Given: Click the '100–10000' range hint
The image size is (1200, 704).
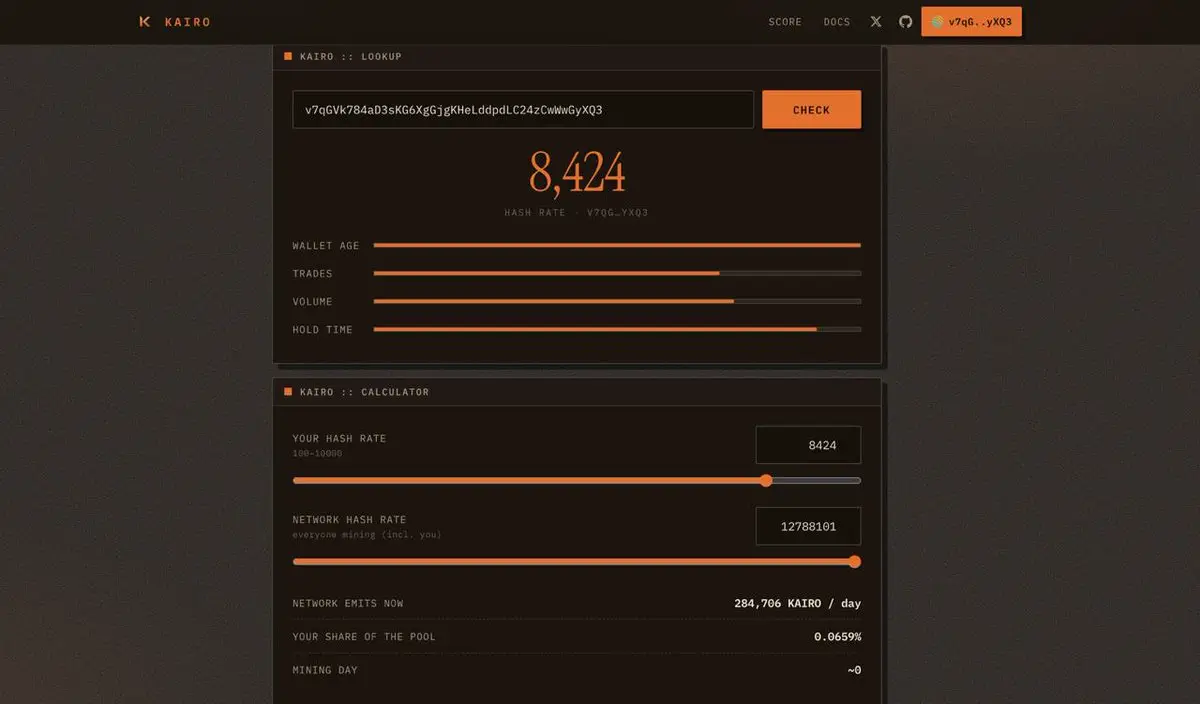Looking at the screenshot, I should click(x=317, y=454).
